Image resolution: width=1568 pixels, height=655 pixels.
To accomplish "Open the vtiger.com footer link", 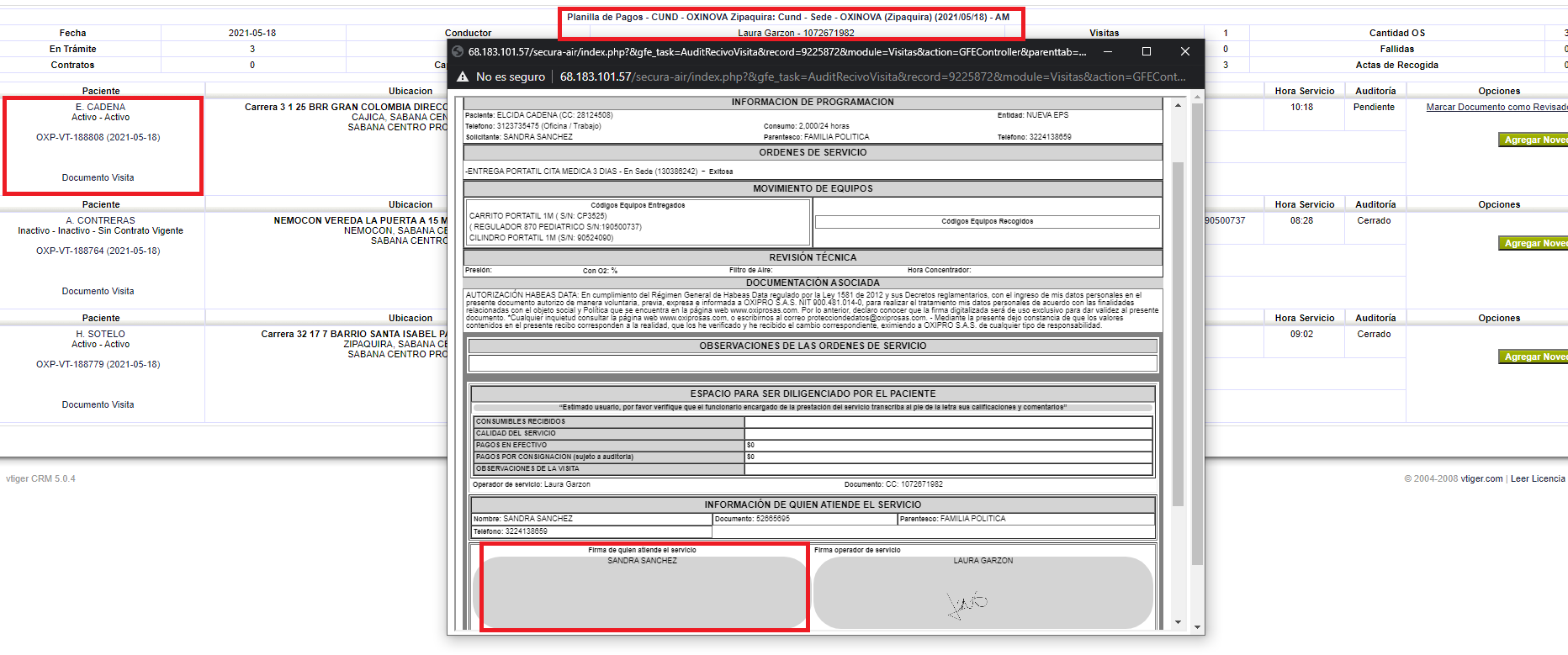I will pyautogui.click(x=1481, y=478).
